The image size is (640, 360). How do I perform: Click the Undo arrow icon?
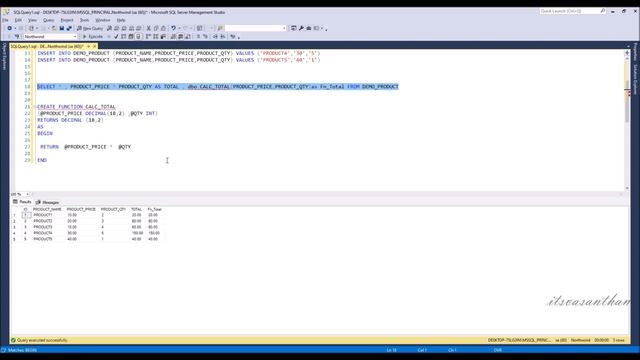173,28
